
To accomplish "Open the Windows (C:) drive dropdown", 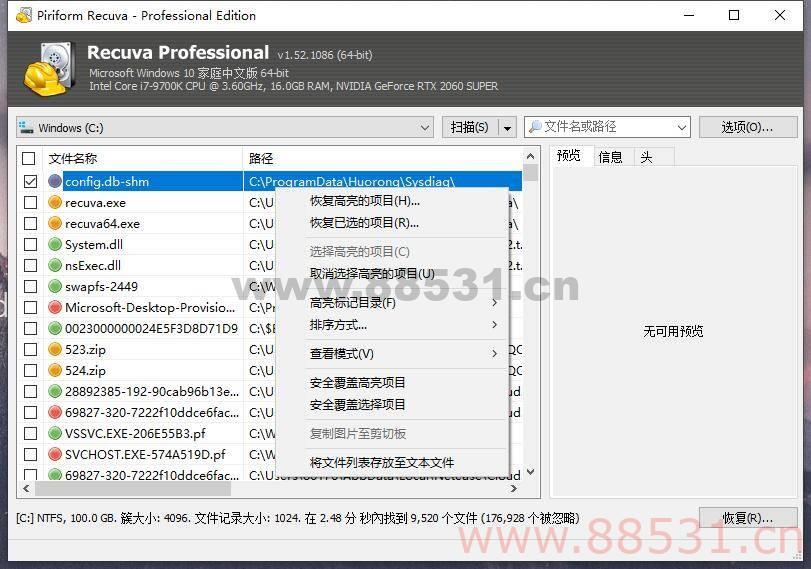I will tap(425, 128).
